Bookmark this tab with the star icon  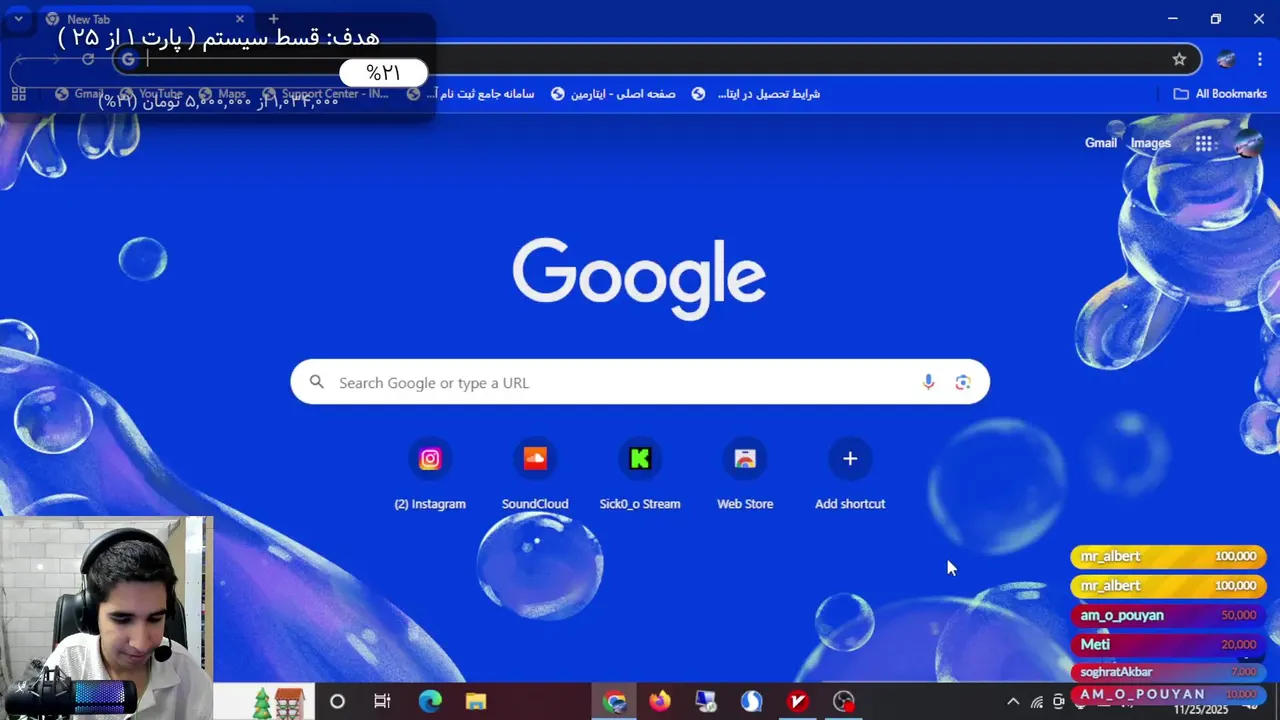(1179, 59)
